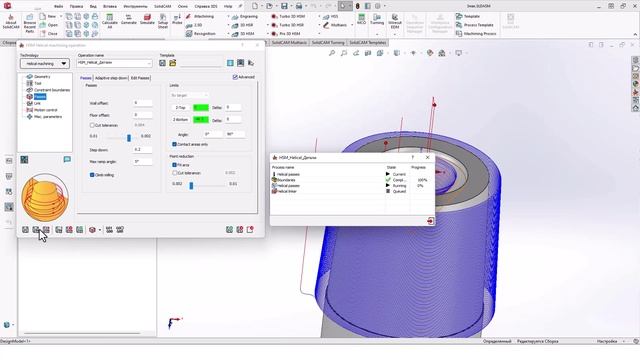Select Tool in the operation tree
The image size is (640, 360).
(38, 83)
